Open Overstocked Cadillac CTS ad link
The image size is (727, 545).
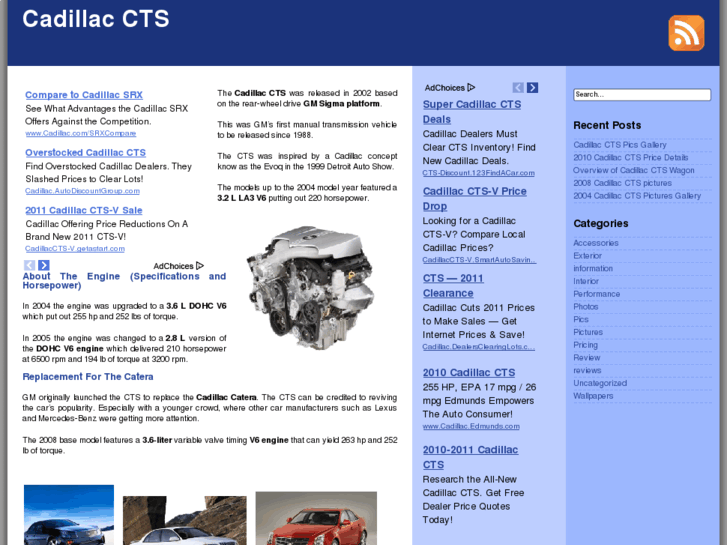[x=85, y=153]
